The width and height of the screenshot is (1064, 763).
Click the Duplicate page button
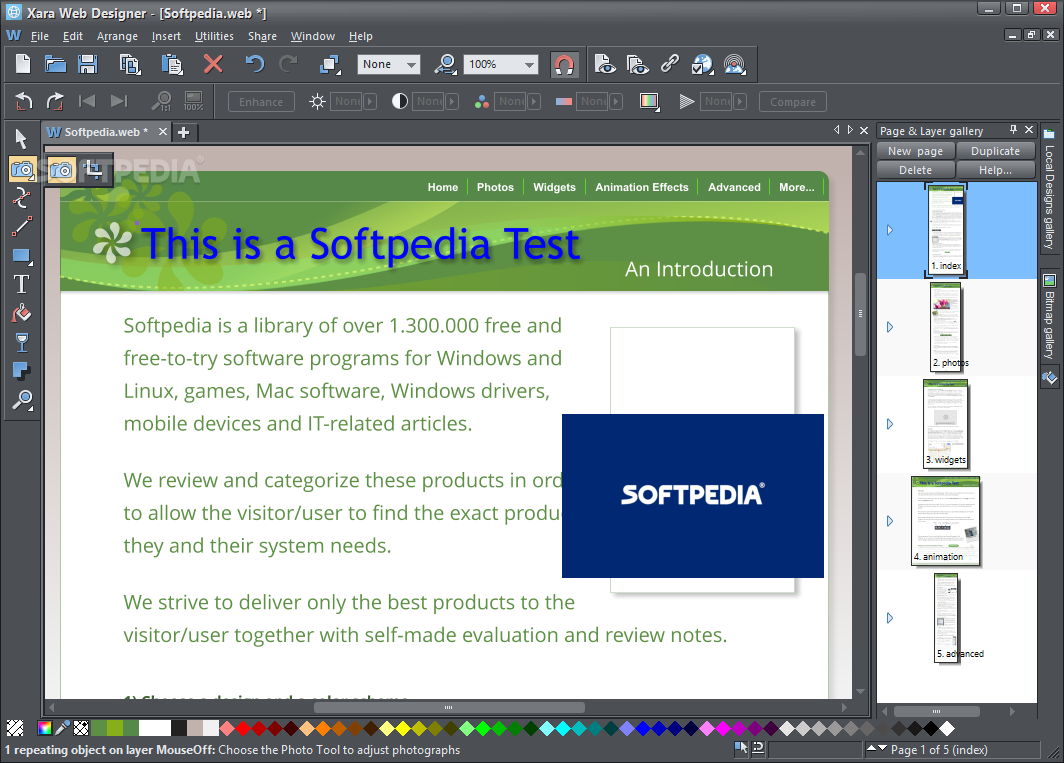coord(995,151)
